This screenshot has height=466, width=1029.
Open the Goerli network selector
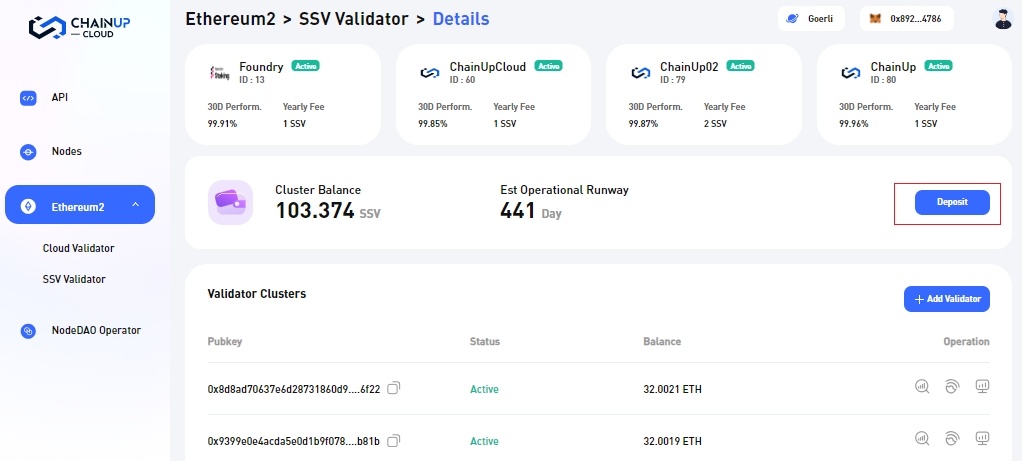(810, 18)
